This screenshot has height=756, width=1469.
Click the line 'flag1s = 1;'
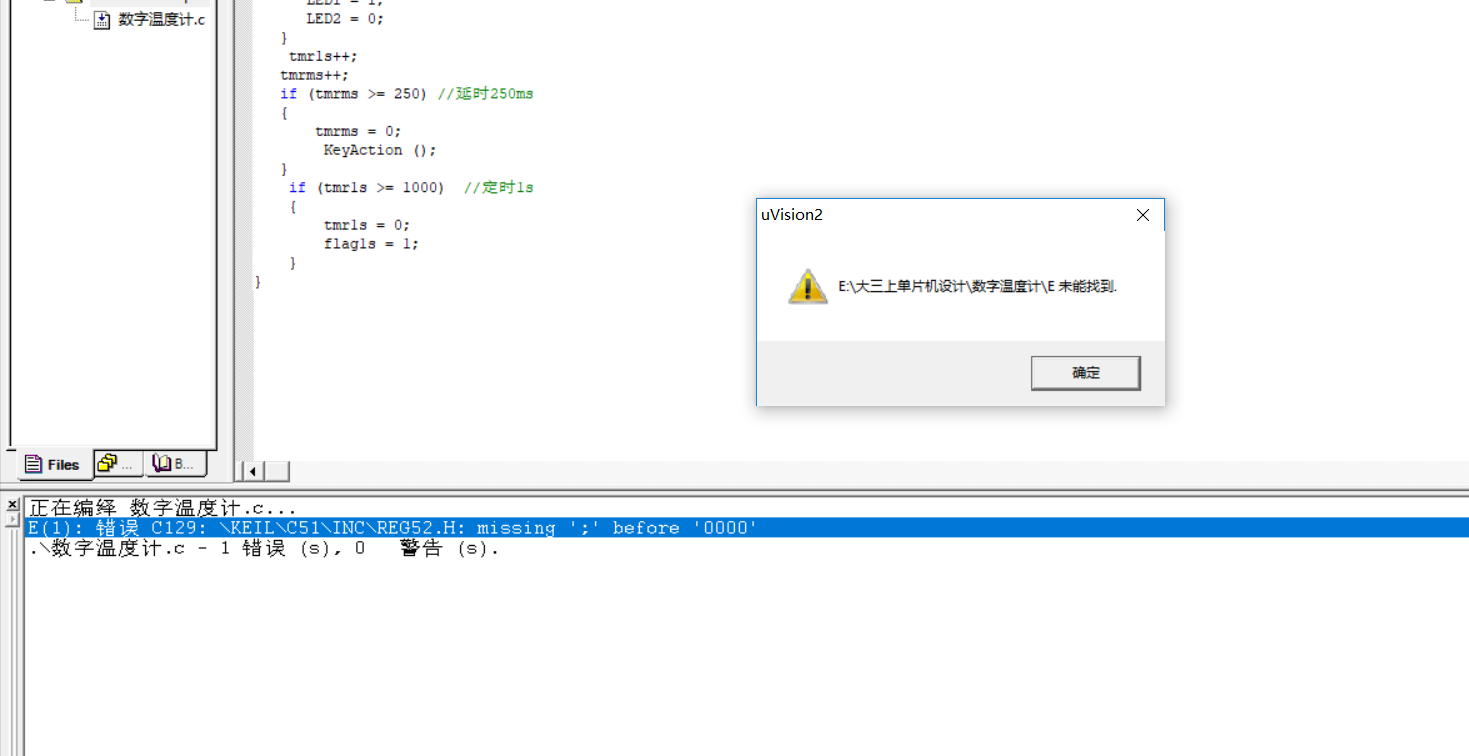(371, 244)
